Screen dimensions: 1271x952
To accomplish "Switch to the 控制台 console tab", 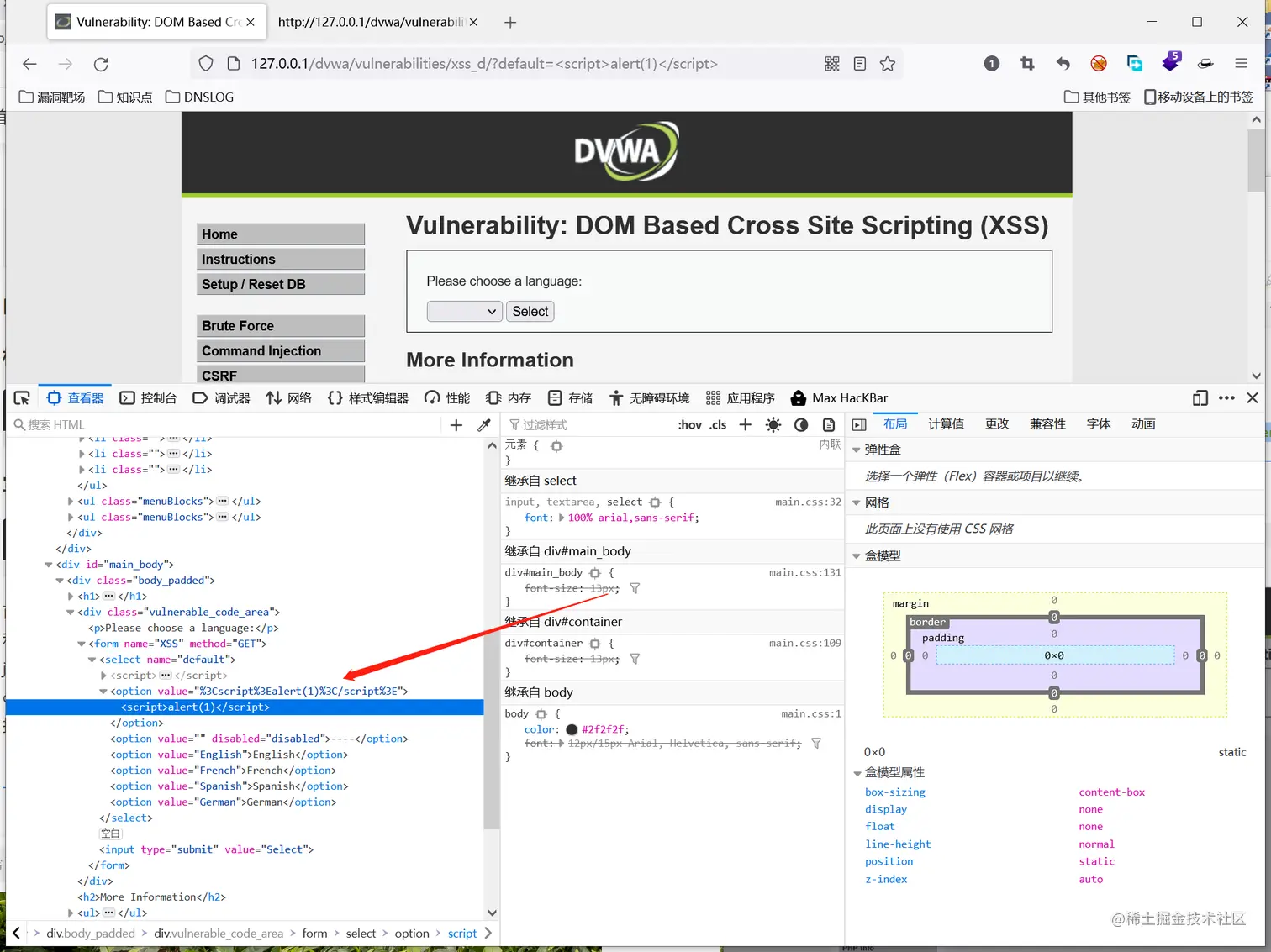I will [x=149, y=398].
